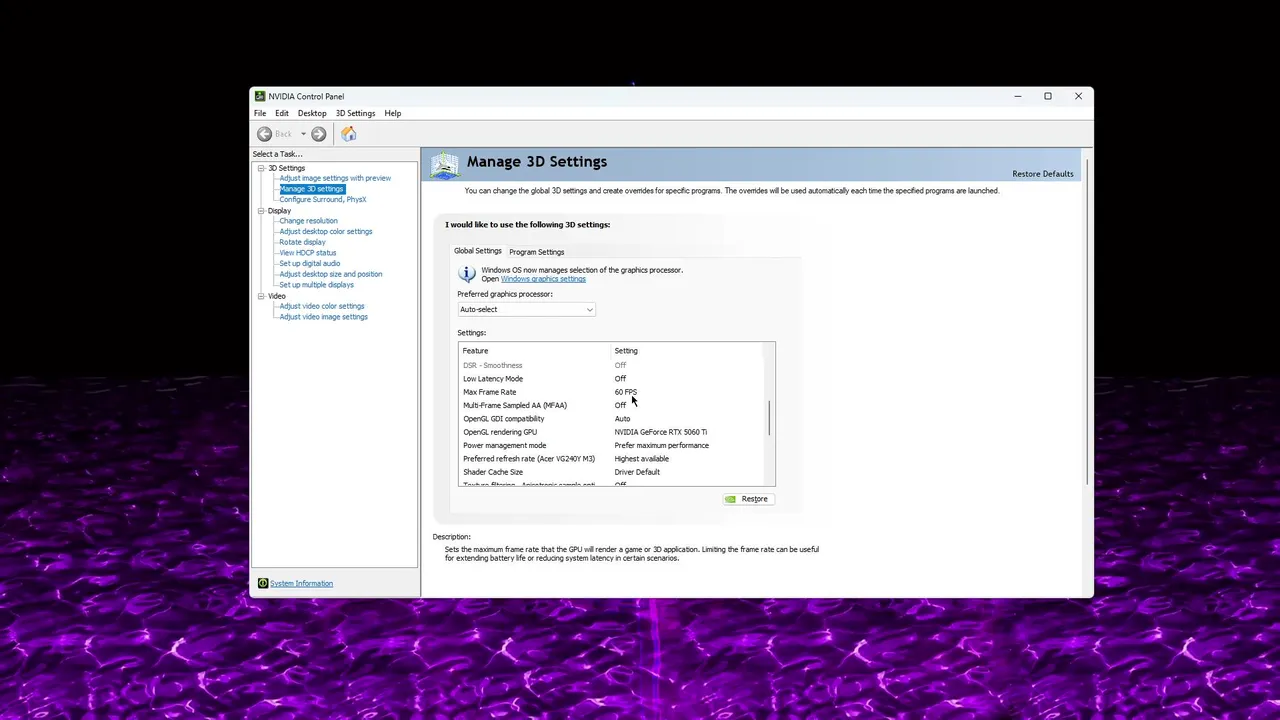Select Adjust desktop color settings
The height and width of the screenshot is (720, 1280).
tap(326, 232)
